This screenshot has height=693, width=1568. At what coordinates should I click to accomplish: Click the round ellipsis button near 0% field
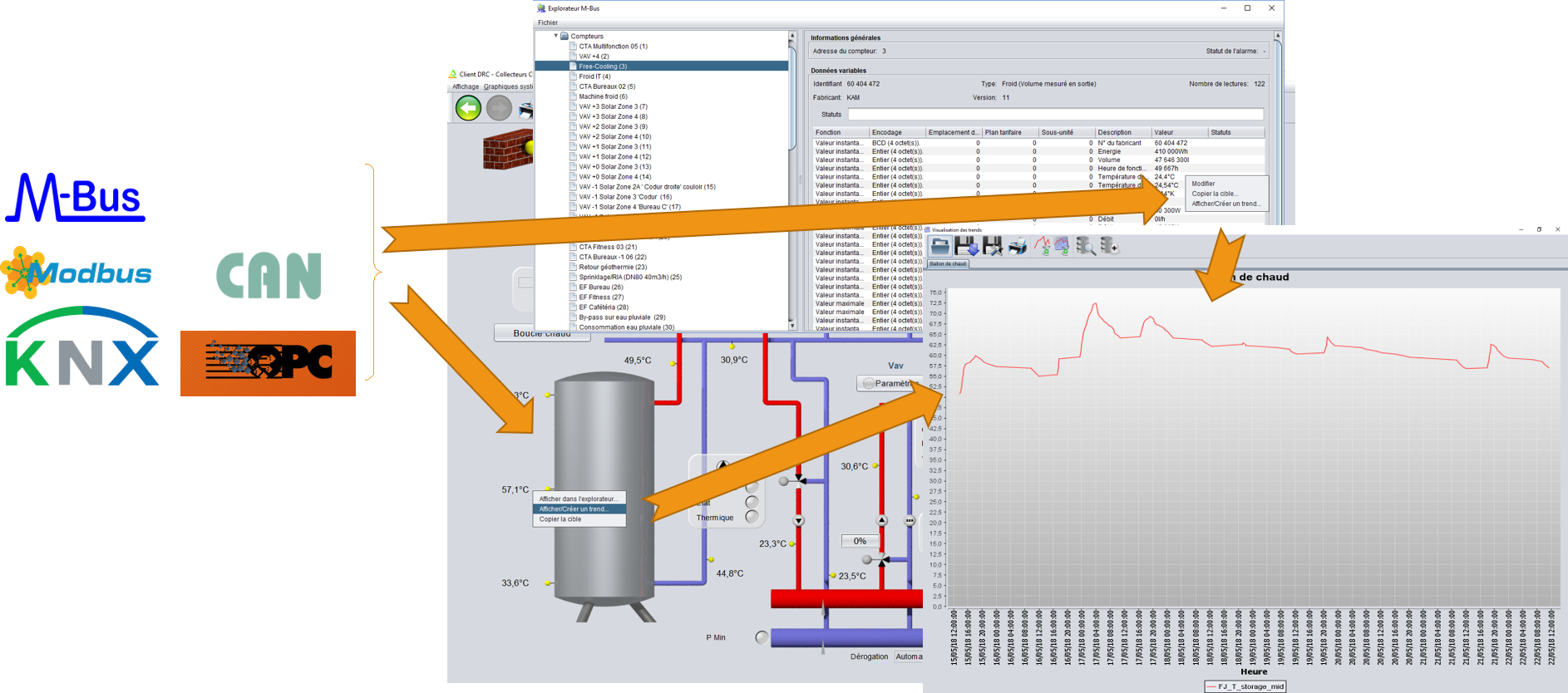click(x=910, y=521)
